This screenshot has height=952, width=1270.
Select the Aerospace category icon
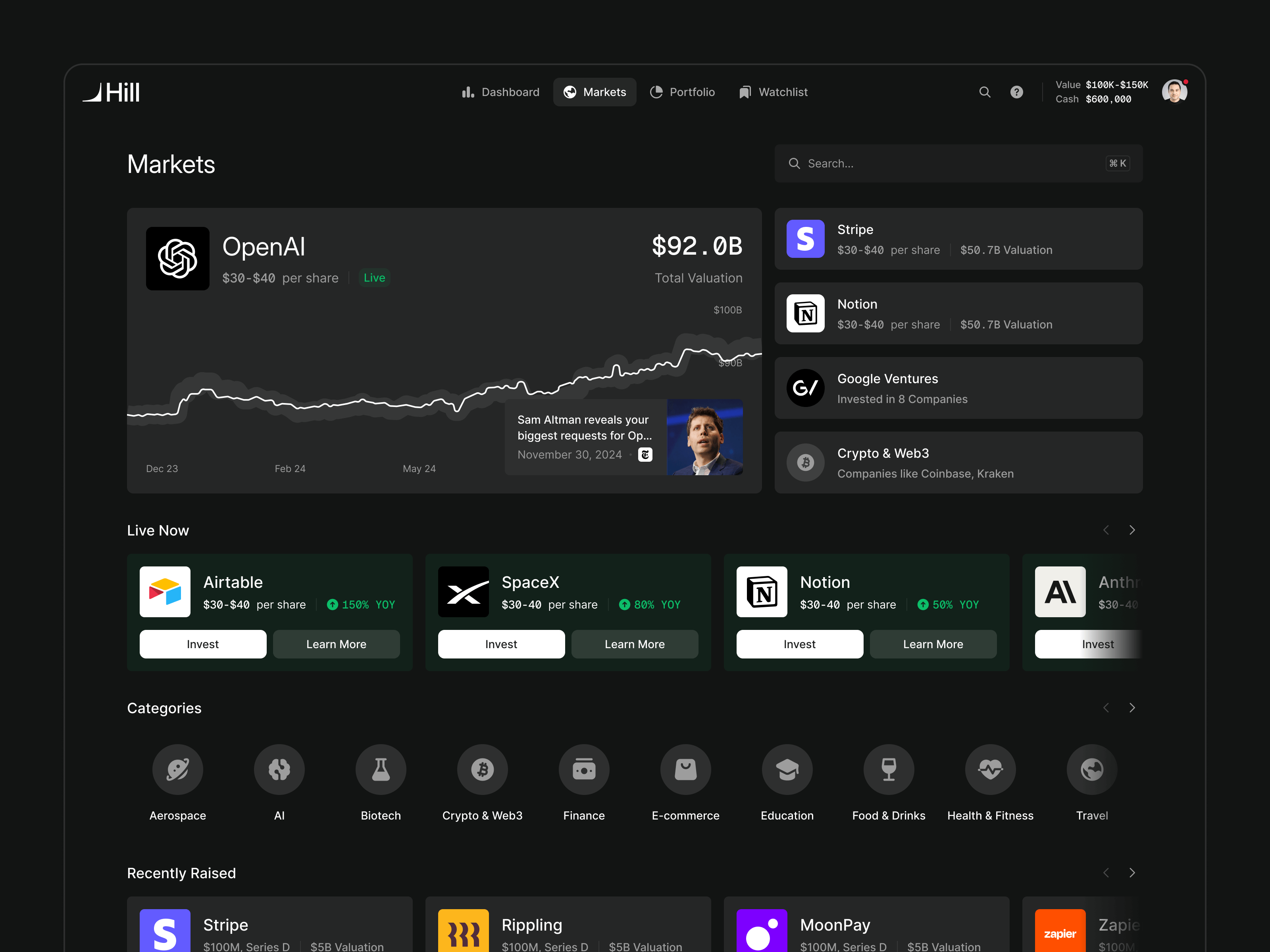[177, 770]
